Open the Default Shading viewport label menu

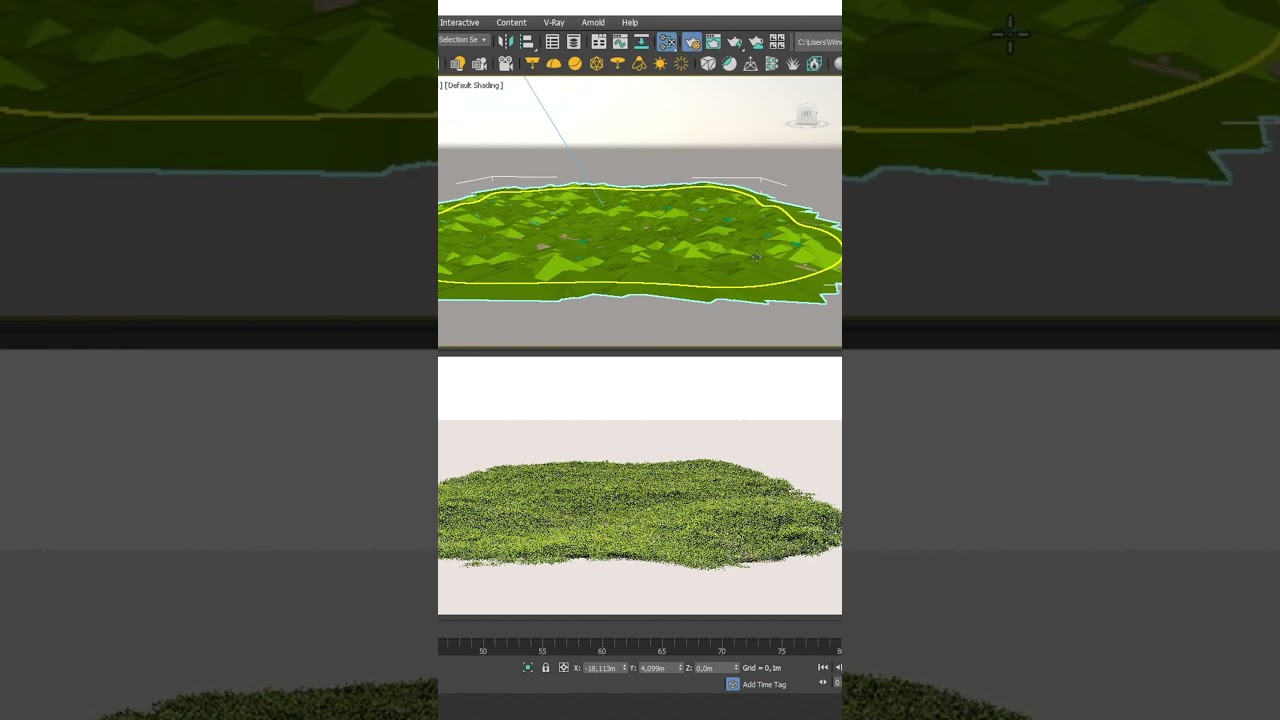(474, 85)
